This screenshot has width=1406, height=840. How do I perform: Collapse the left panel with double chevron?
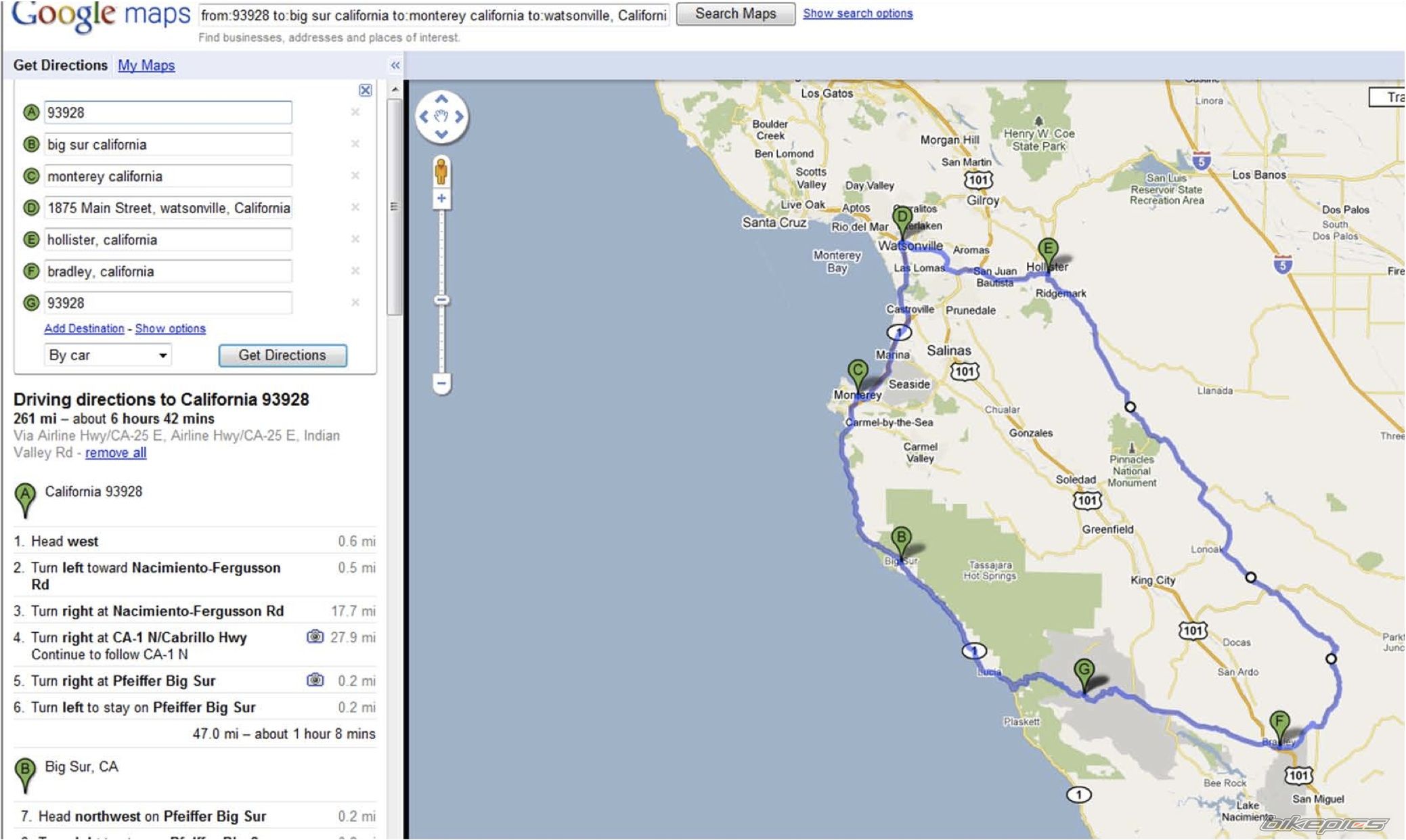[x=395, y=66]
